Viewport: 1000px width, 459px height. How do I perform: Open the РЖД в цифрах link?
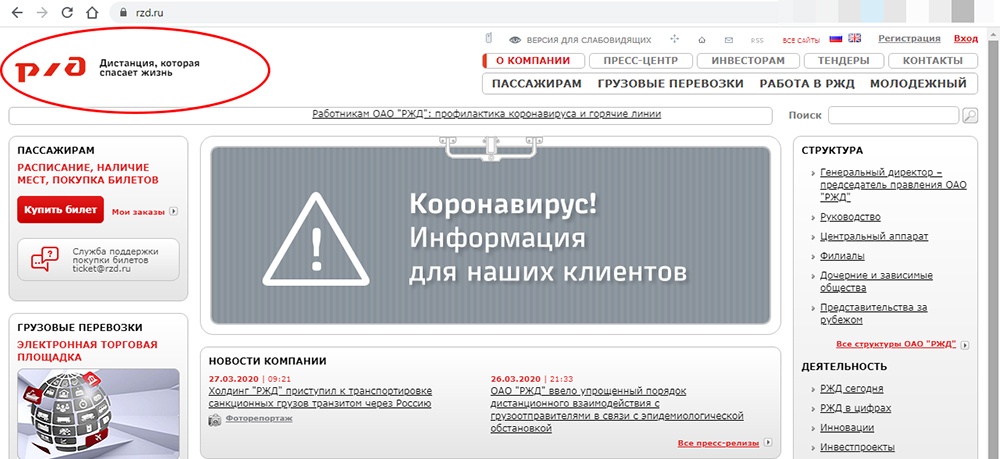pos(855,408)
